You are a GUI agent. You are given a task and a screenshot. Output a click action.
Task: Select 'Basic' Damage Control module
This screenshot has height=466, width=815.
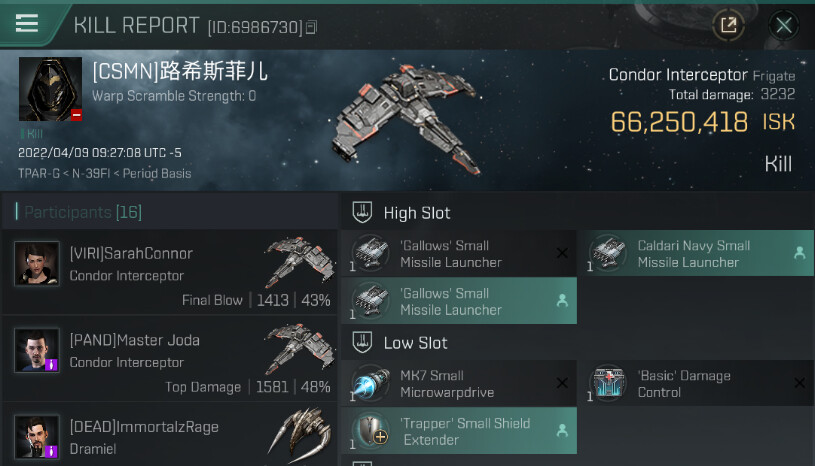(695, 383)
